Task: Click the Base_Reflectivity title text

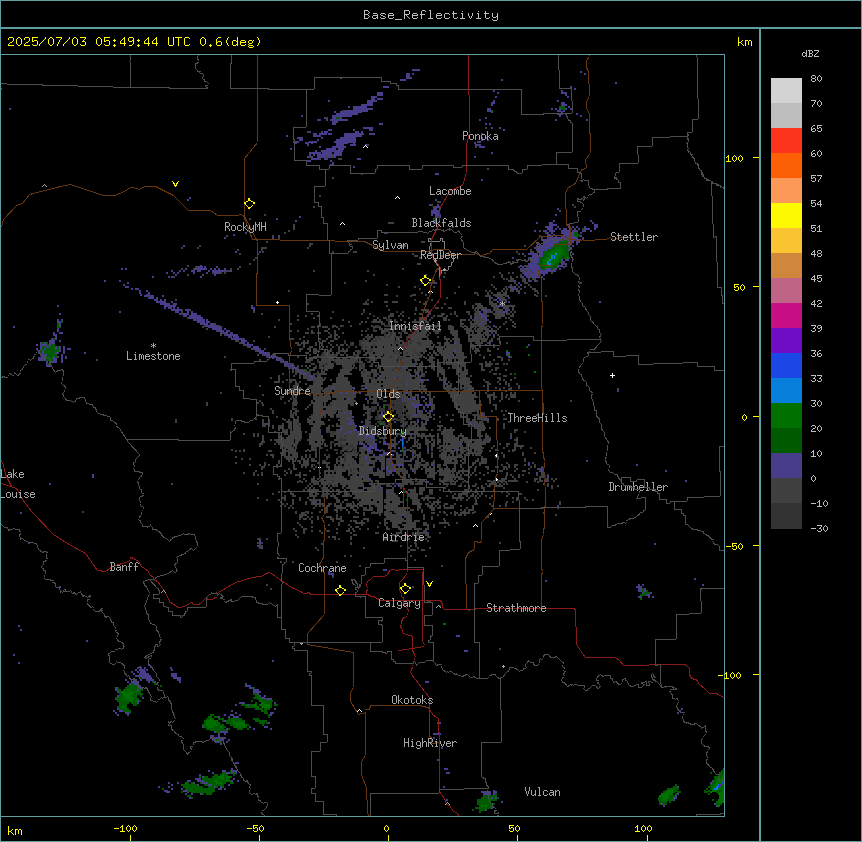Action: click(431, 15)
